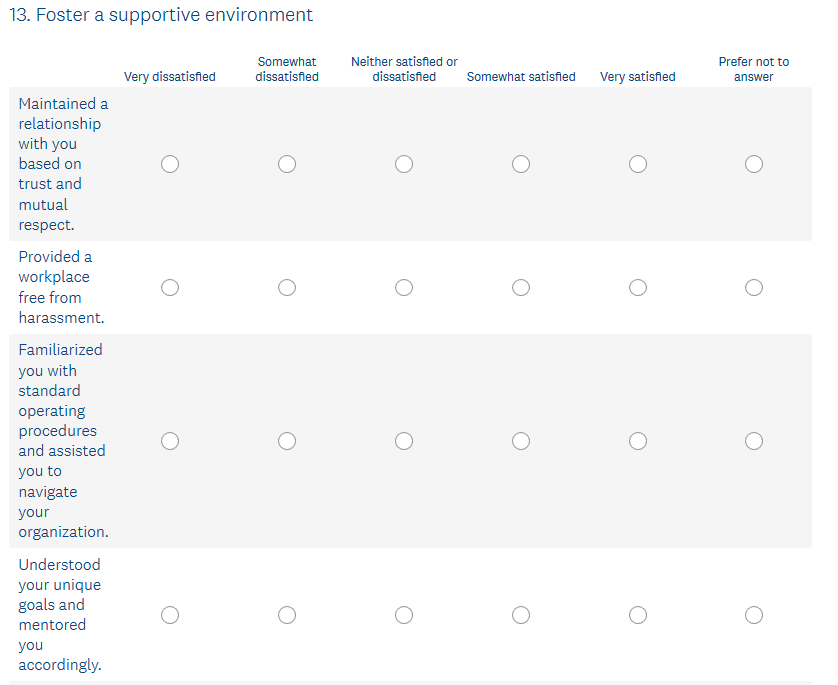Viewport: 838px width, 685px height.
Task: Choose Somewhat dissatisfied for unique goals mentoring
Action: [x=287, y=615]
